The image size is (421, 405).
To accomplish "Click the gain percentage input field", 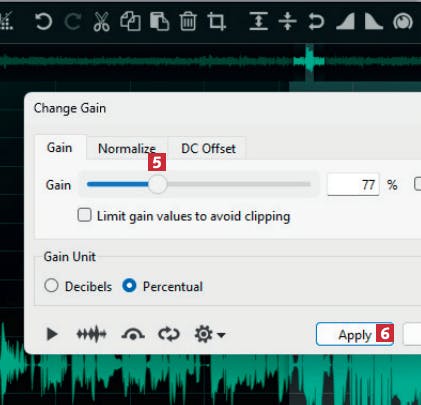I will [x=353, y=184].
